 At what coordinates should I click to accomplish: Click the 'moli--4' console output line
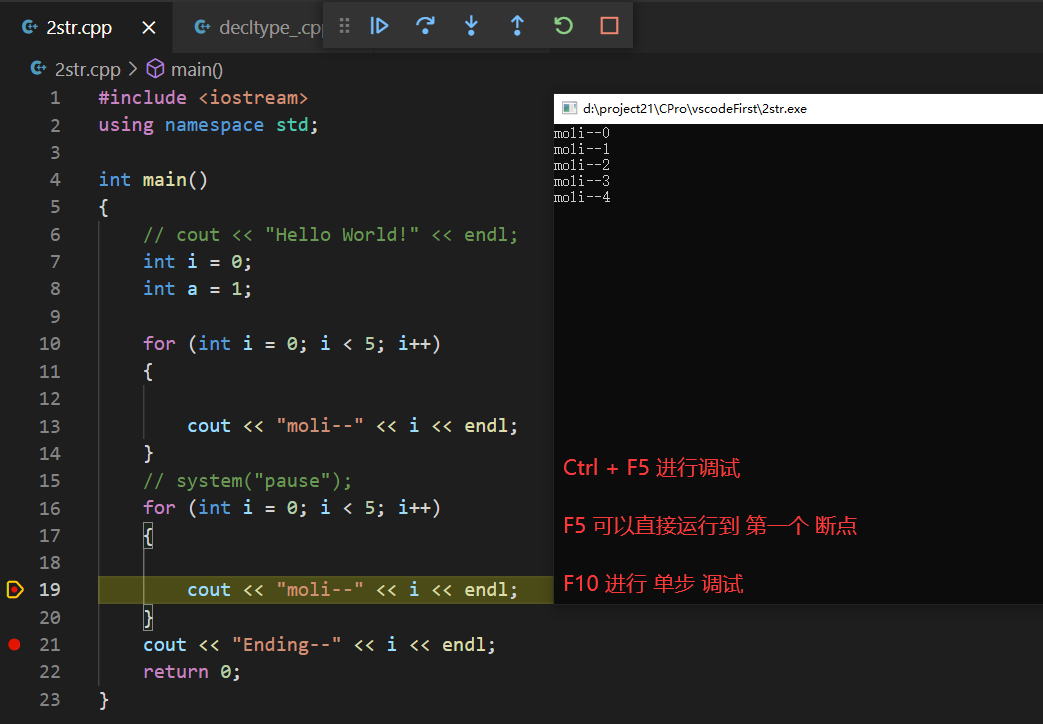point(582,197)
